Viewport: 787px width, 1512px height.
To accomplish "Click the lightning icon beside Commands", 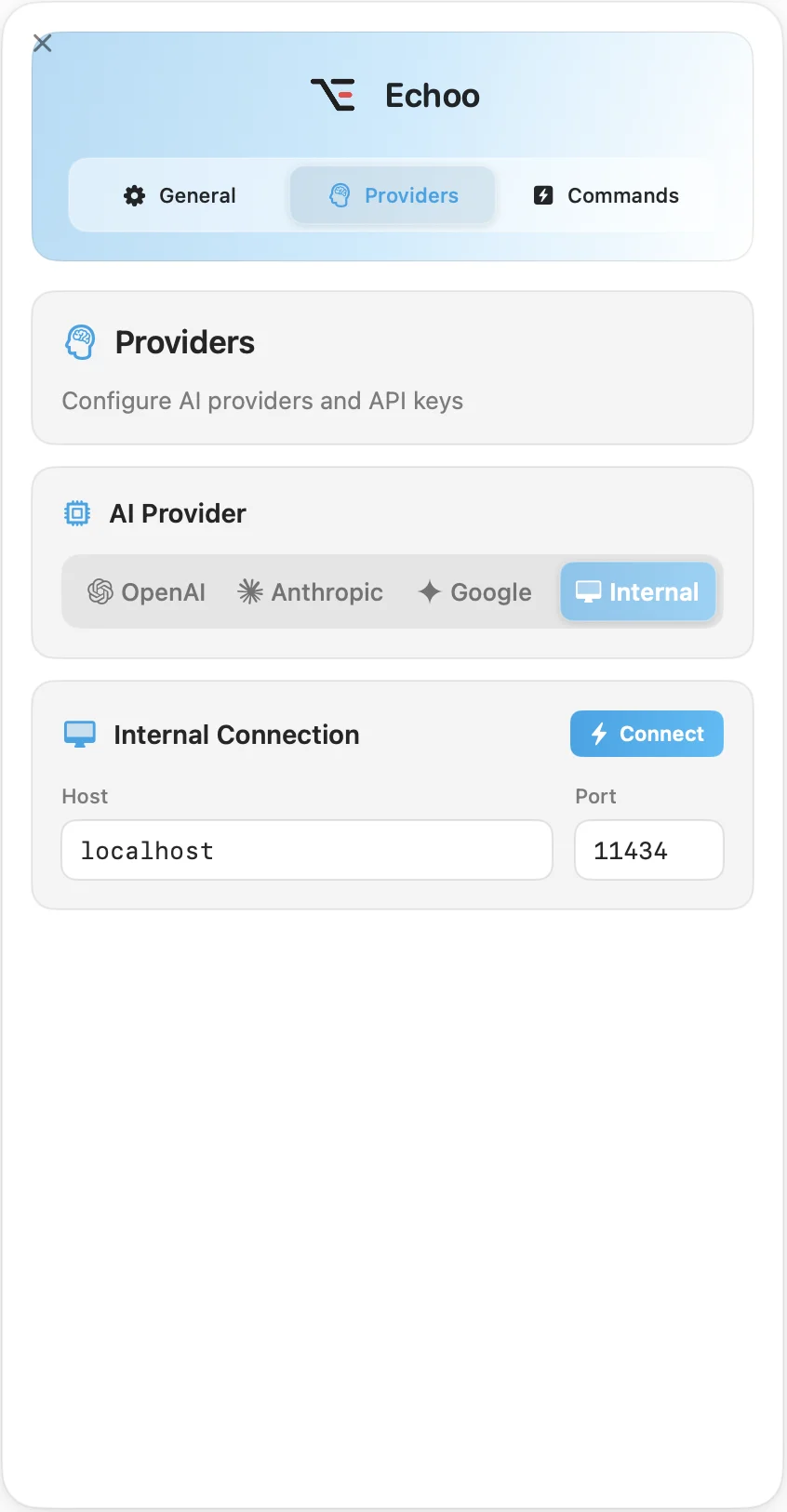I will pyautogui.click(x=543, y=195).
